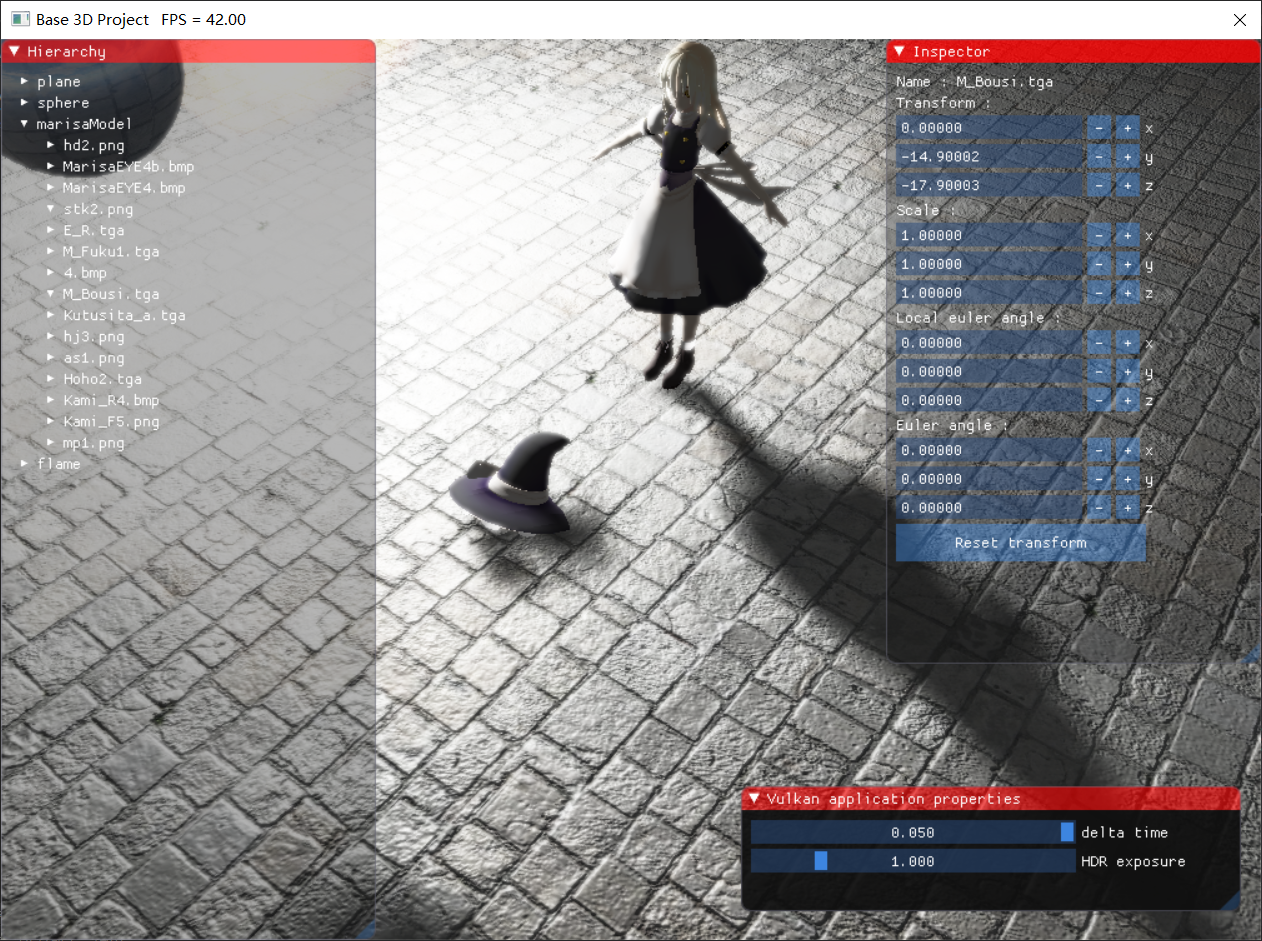Click the Transform z field showing -17.90003
1262x941 pixels.
tap(988, 186)
